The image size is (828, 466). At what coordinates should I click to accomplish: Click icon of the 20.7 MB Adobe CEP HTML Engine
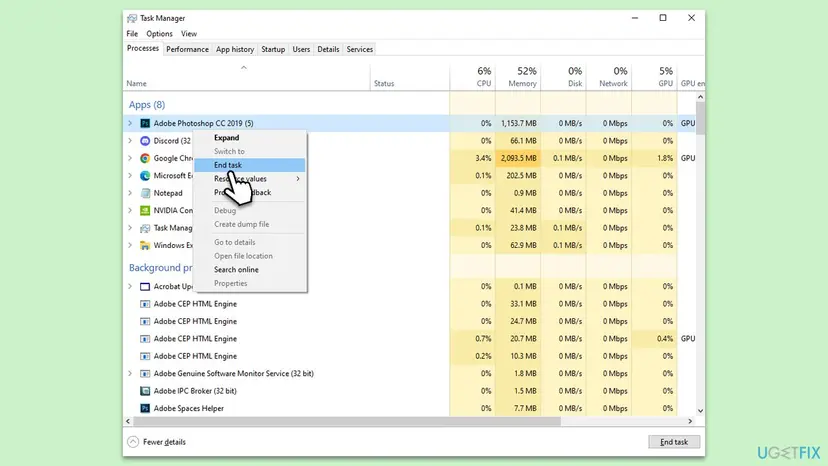click(145, 339)
